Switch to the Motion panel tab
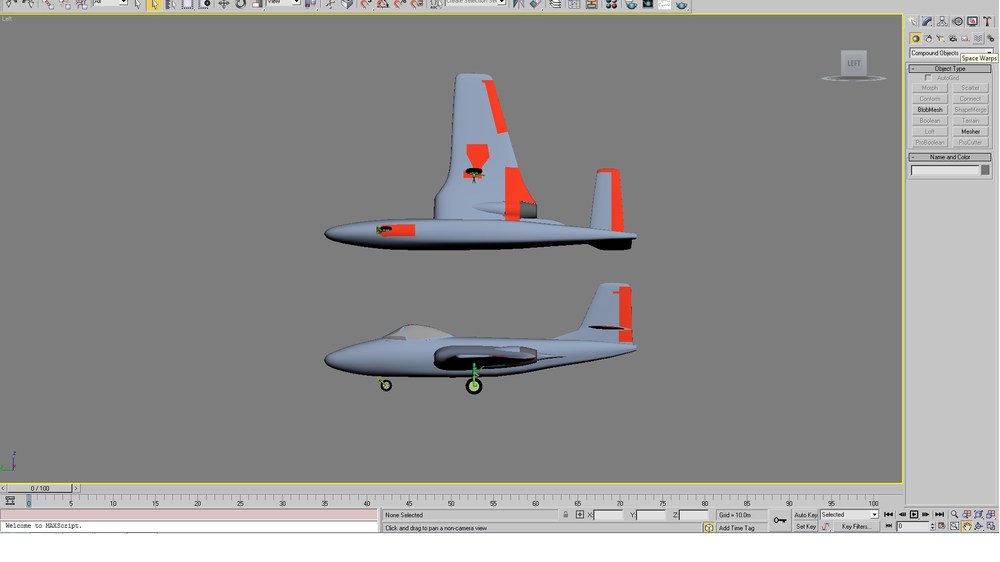The height and width of the screenshot is (562, 1000). (957, 22)
